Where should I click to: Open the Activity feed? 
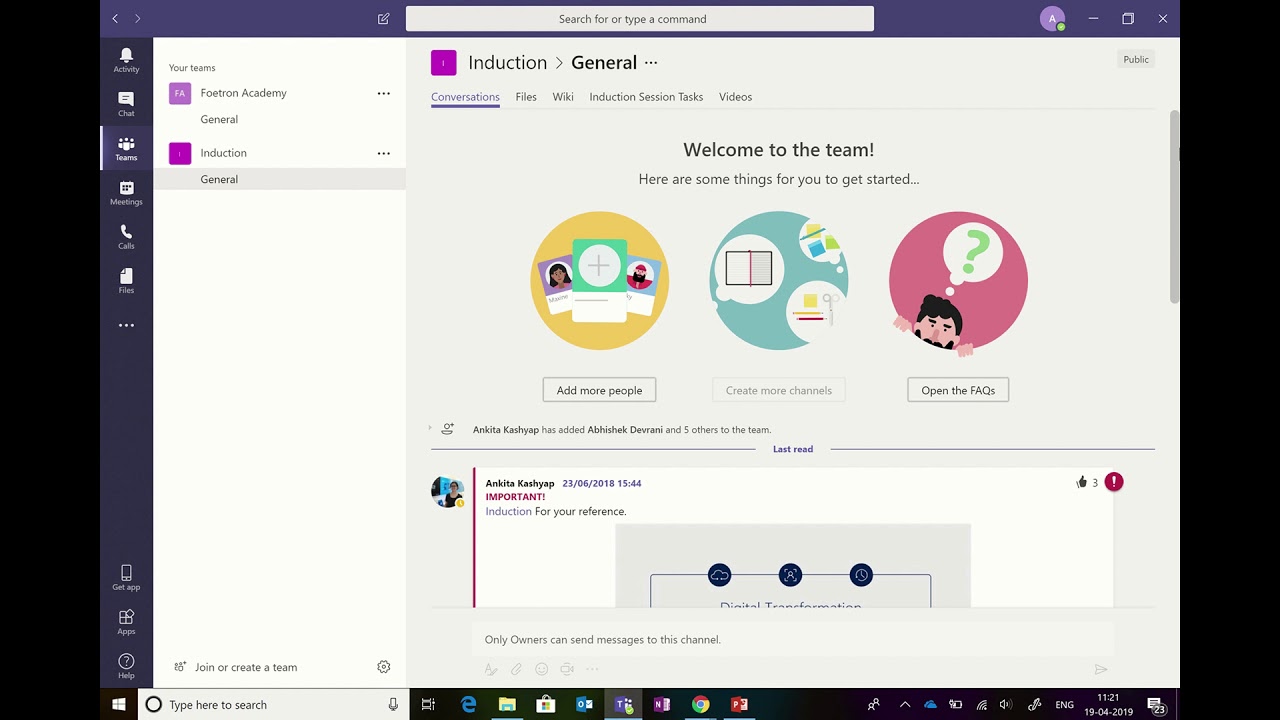tap(126, 60)
